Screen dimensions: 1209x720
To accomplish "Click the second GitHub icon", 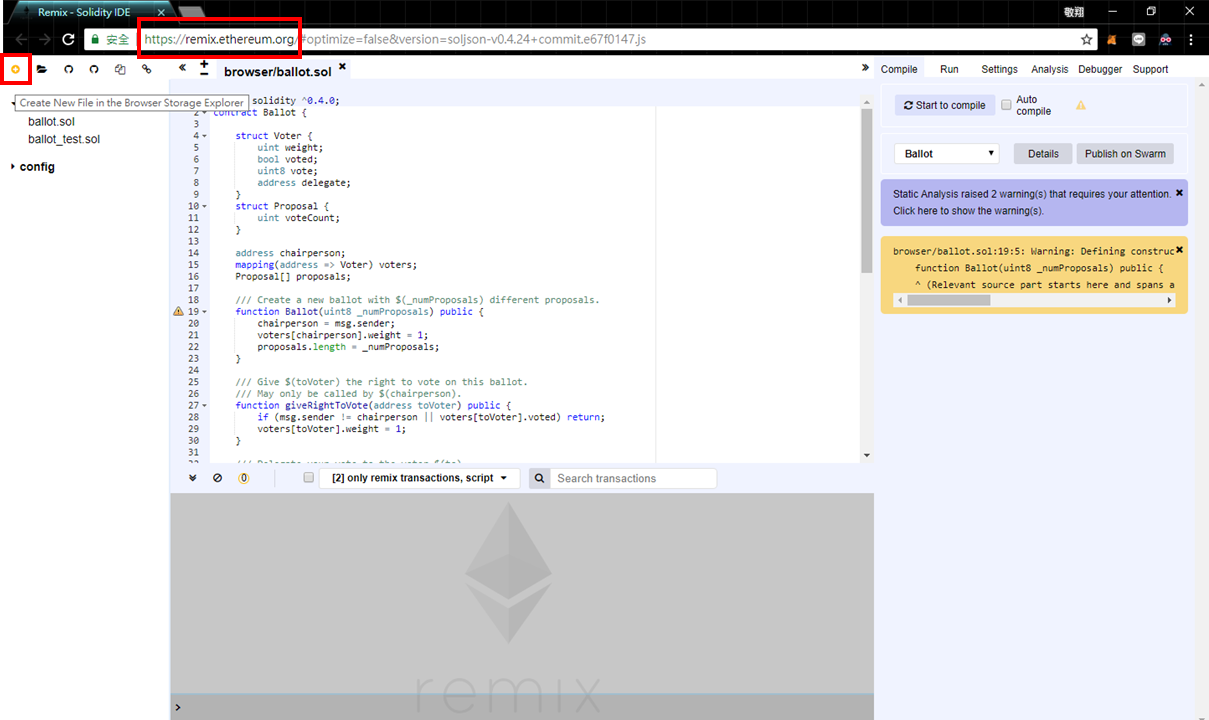I will 94,69.
